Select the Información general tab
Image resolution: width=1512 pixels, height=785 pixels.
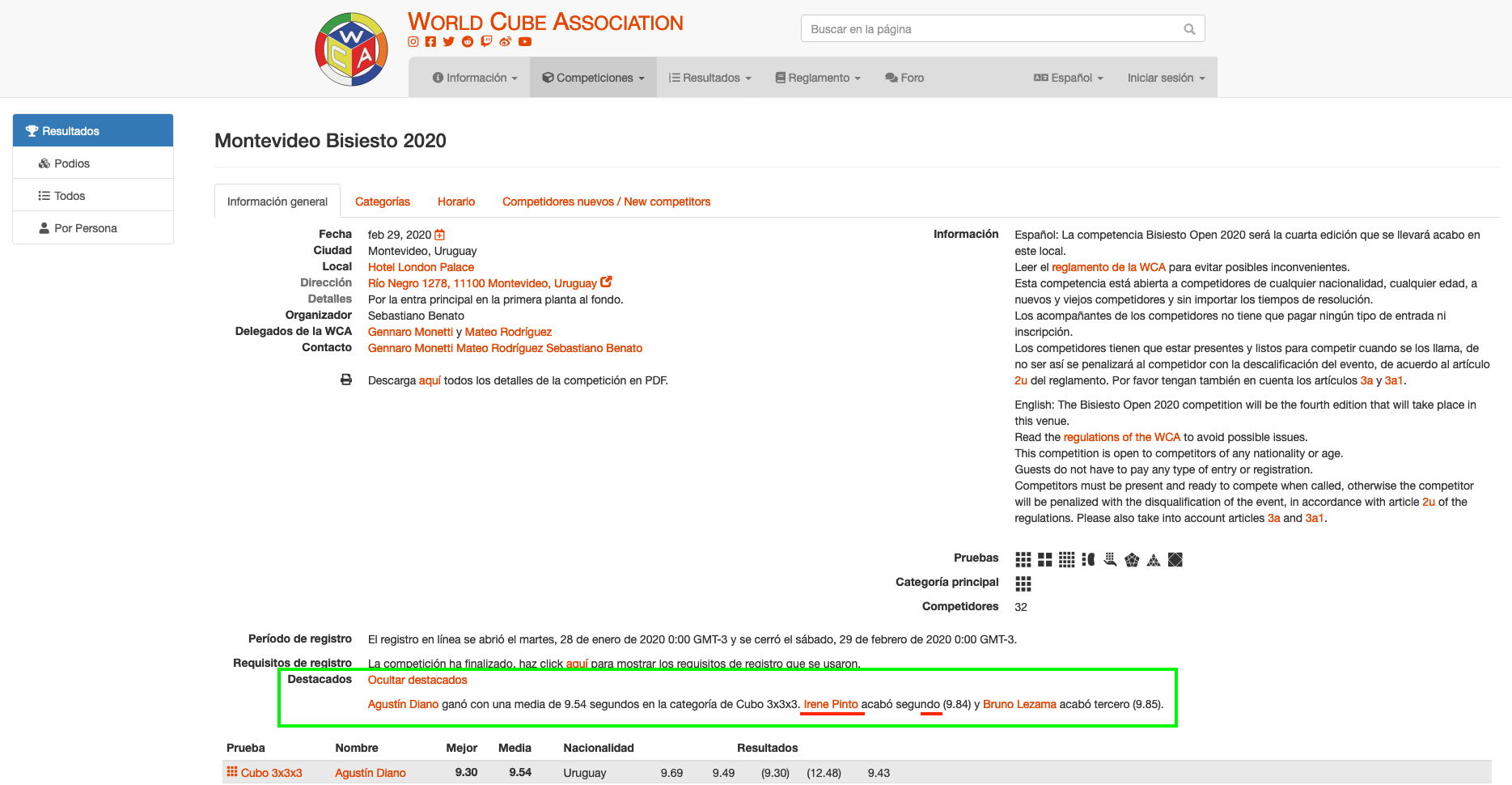tap(277, 202)
